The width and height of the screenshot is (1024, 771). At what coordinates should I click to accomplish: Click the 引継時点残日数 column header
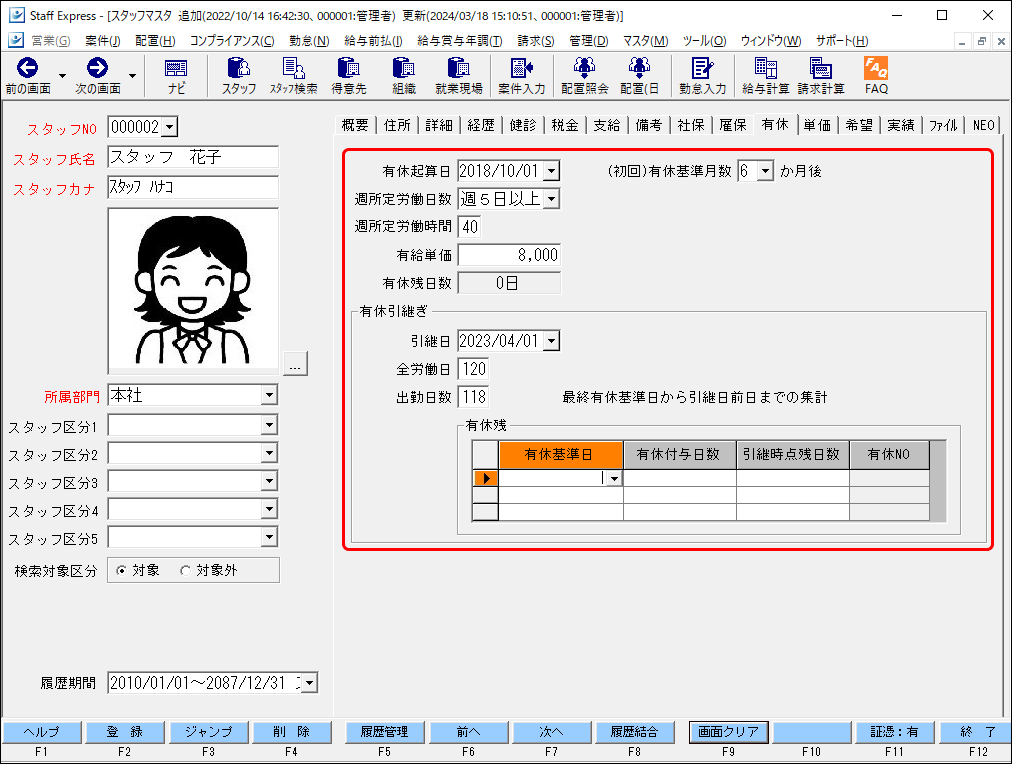tap(793, 454)
